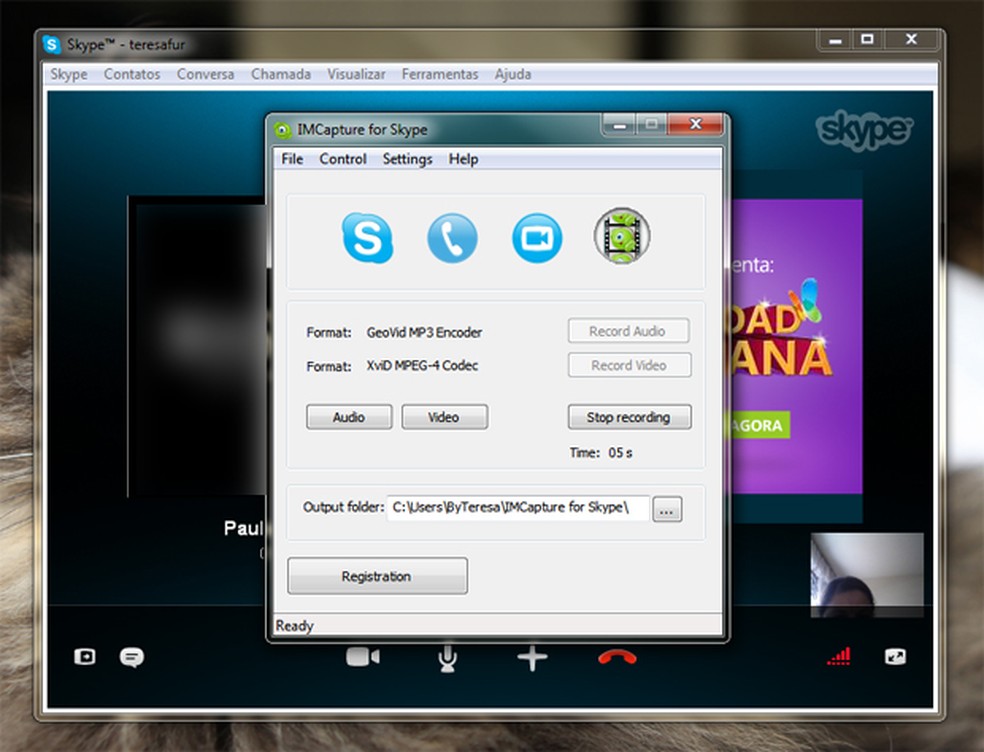Screen dimensions: 984x752
Task: Click the Record Audio button
Action: click(628, 331)
